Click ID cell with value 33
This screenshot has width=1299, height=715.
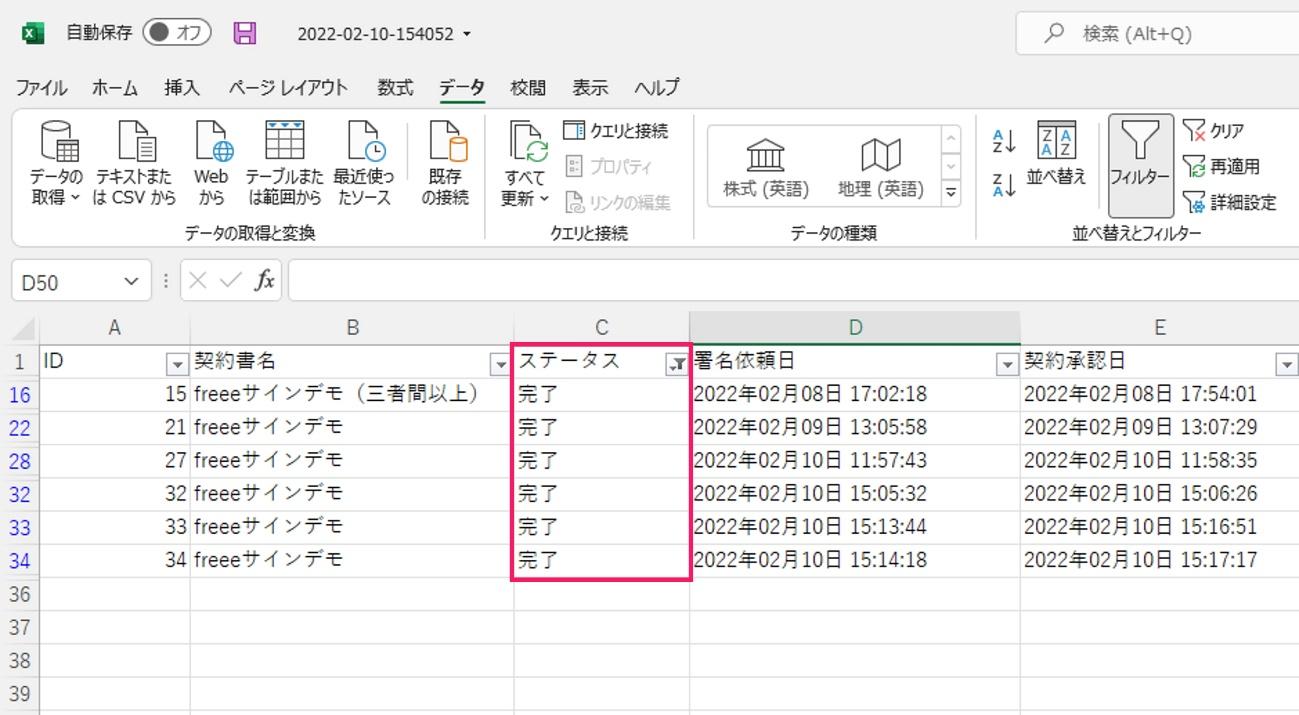(x=115, y=526)
